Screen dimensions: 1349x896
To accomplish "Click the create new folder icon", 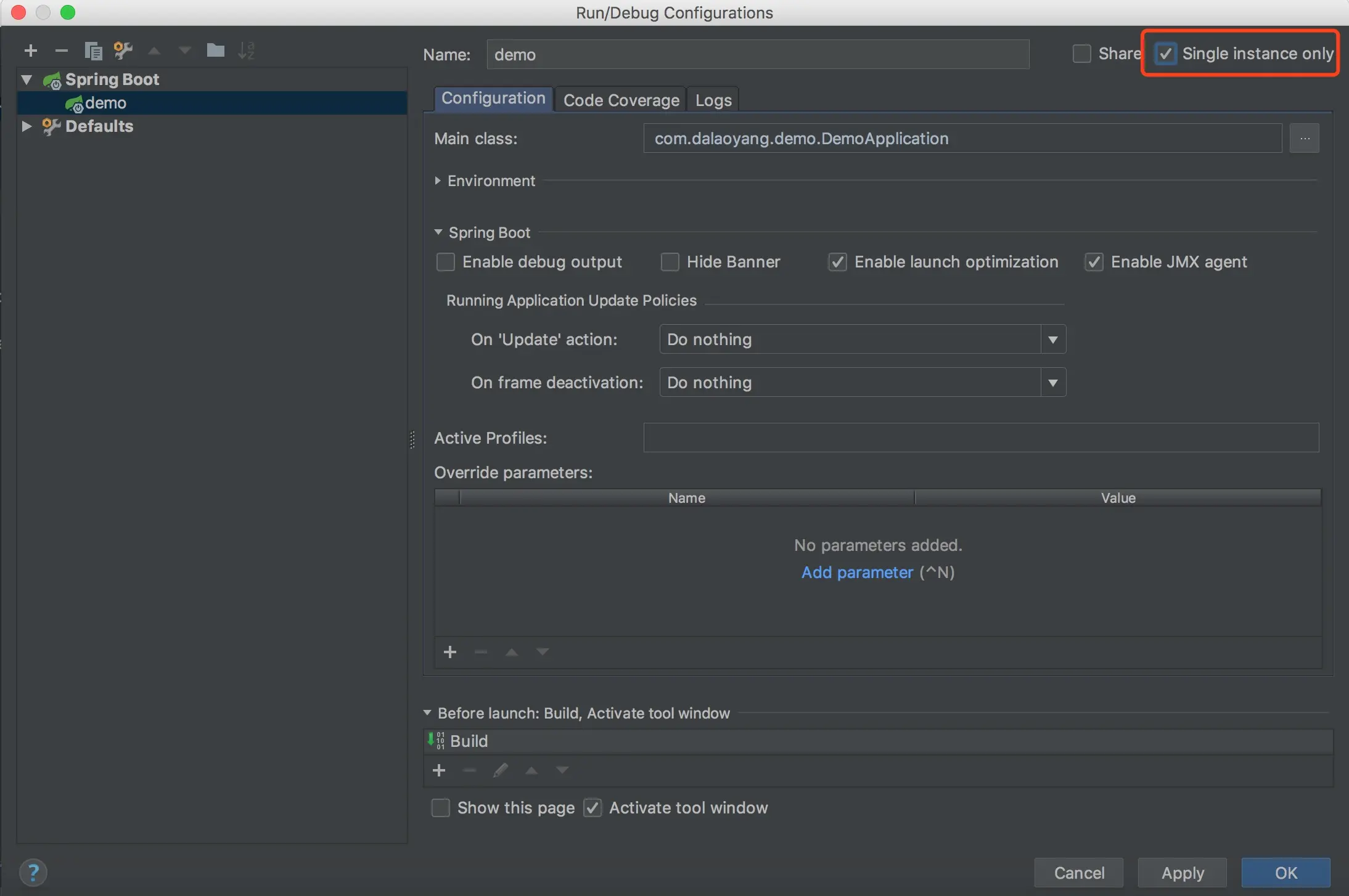I will 215,51.
